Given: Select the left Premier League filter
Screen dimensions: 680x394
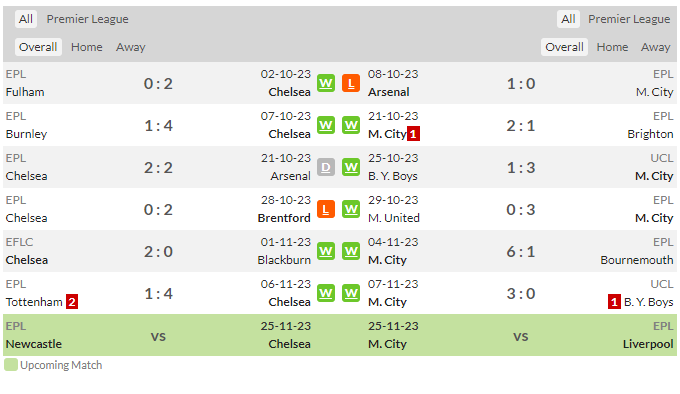Looking at the screenshot, I should [88, 19].
